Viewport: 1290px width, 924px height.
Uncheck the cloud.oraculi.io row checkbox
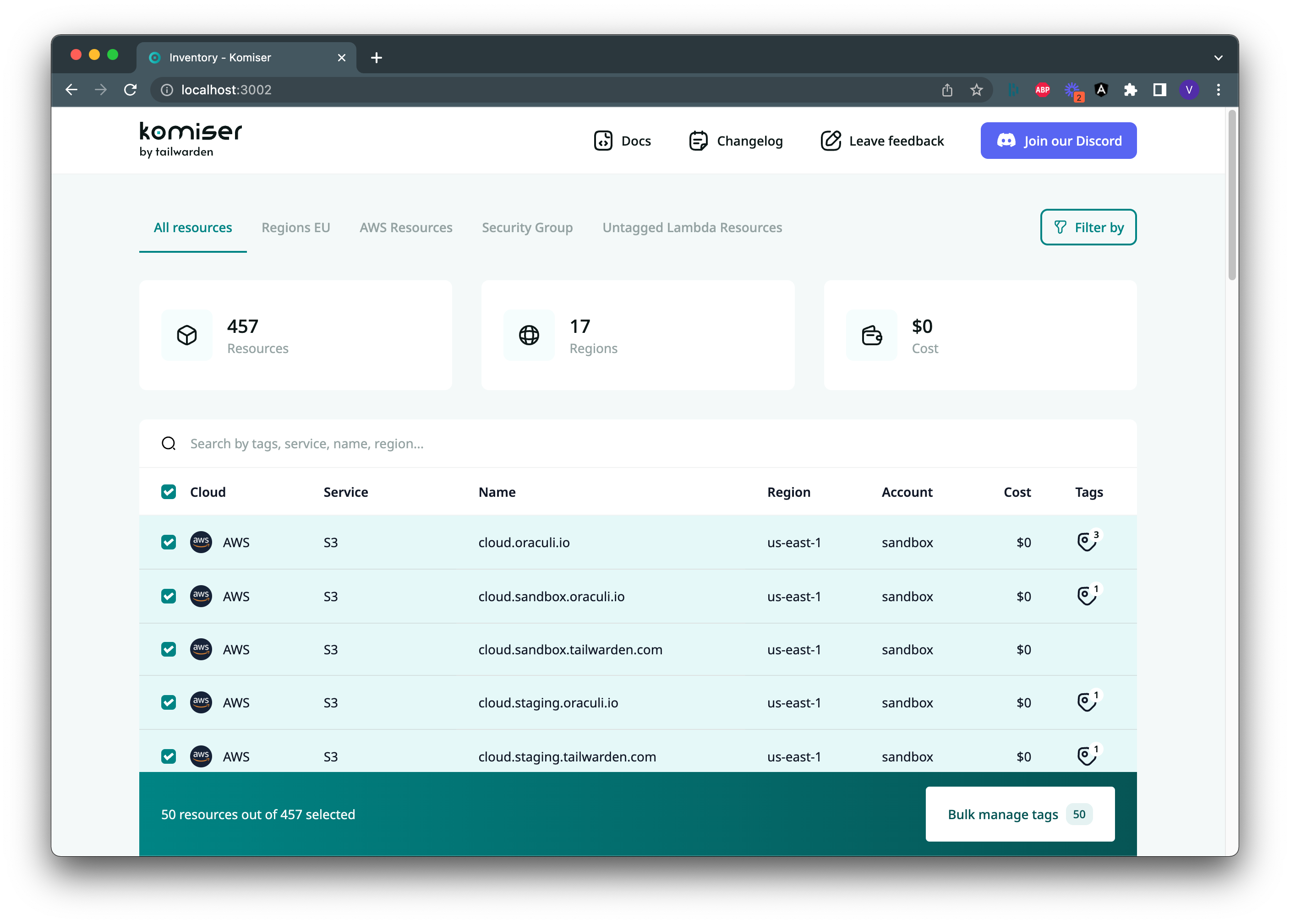click(x=169, y=542)
